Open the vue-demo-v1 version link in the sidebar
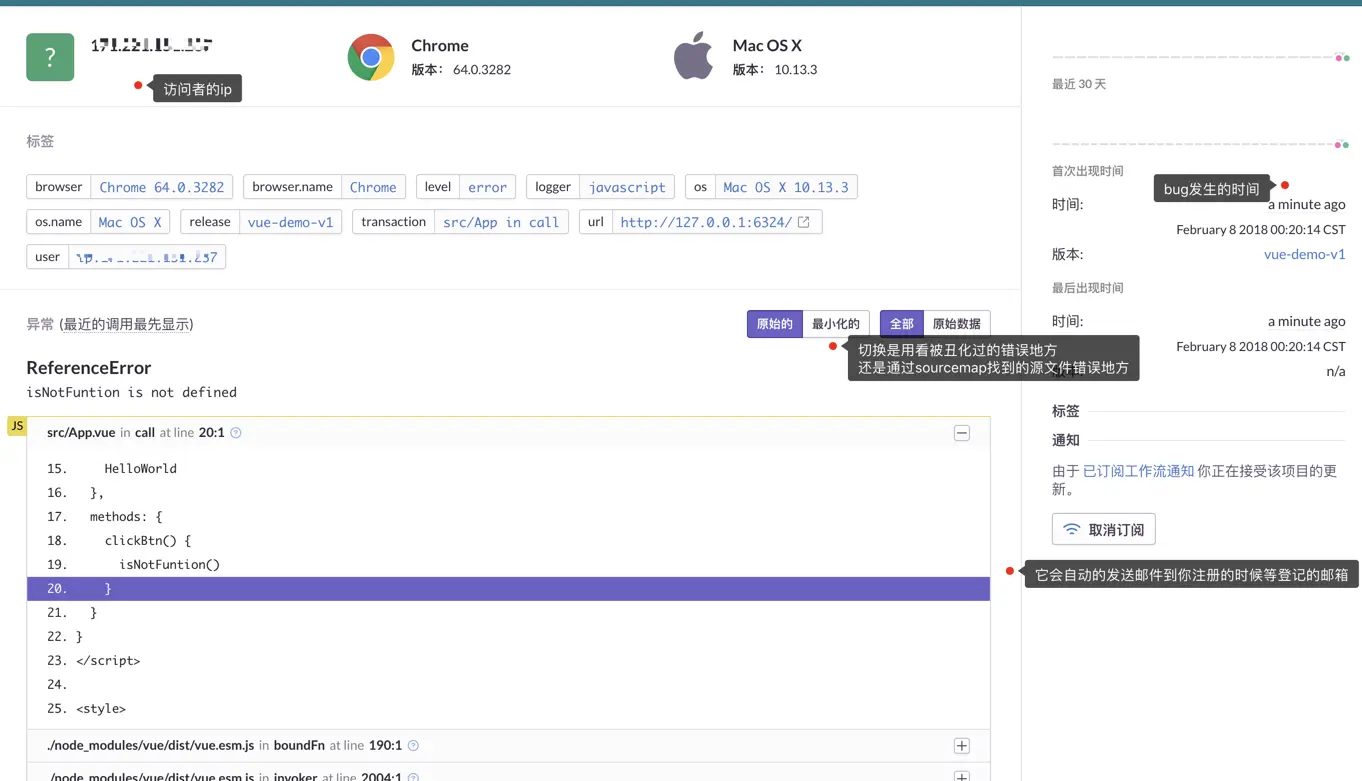 (x=1305, y=254)
